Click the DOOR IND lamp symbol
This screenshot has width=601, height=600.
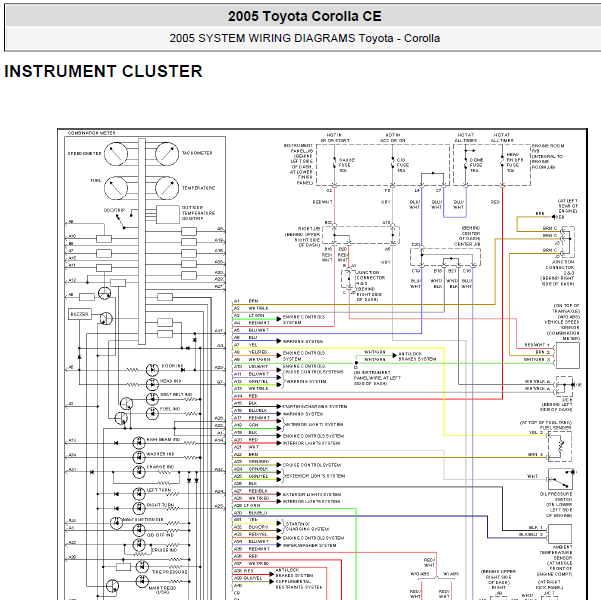[153, 370]
